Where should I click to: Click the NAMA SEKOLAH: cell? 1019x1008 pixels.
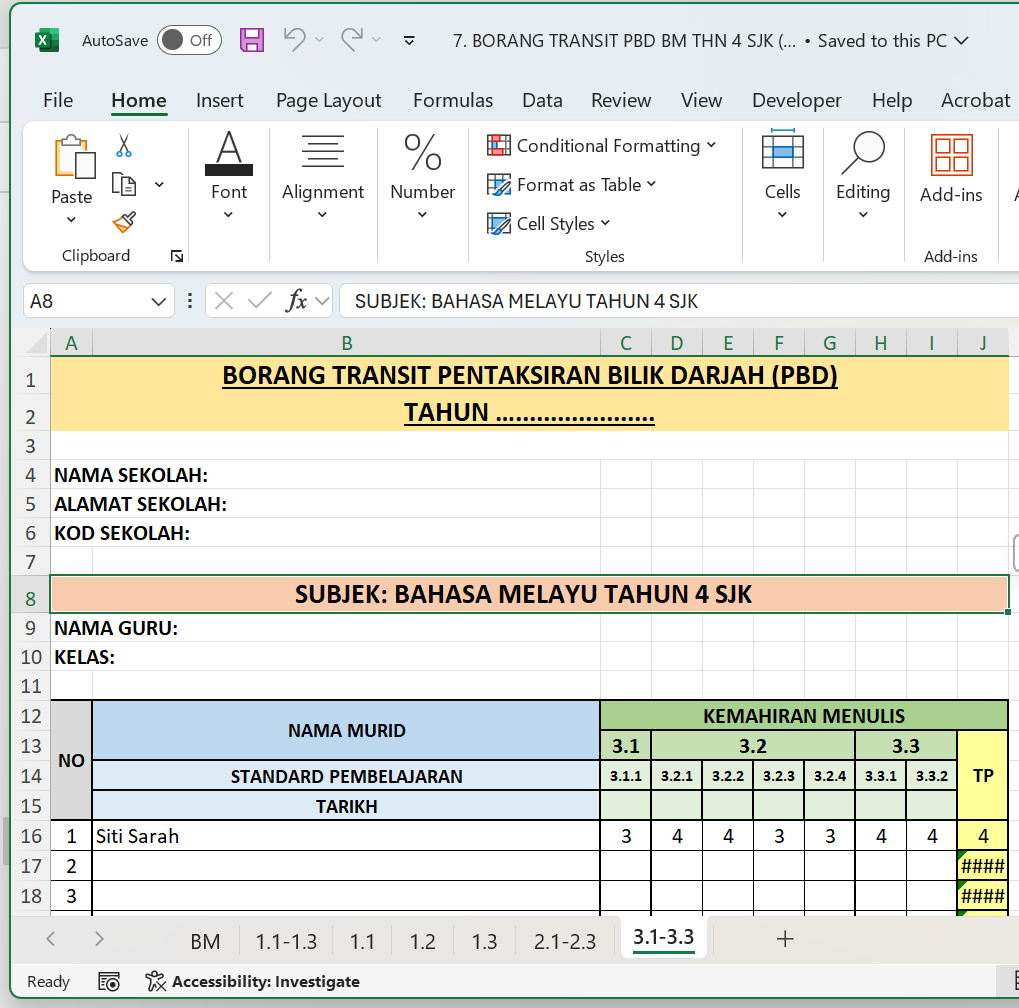(x=325, y=475)
